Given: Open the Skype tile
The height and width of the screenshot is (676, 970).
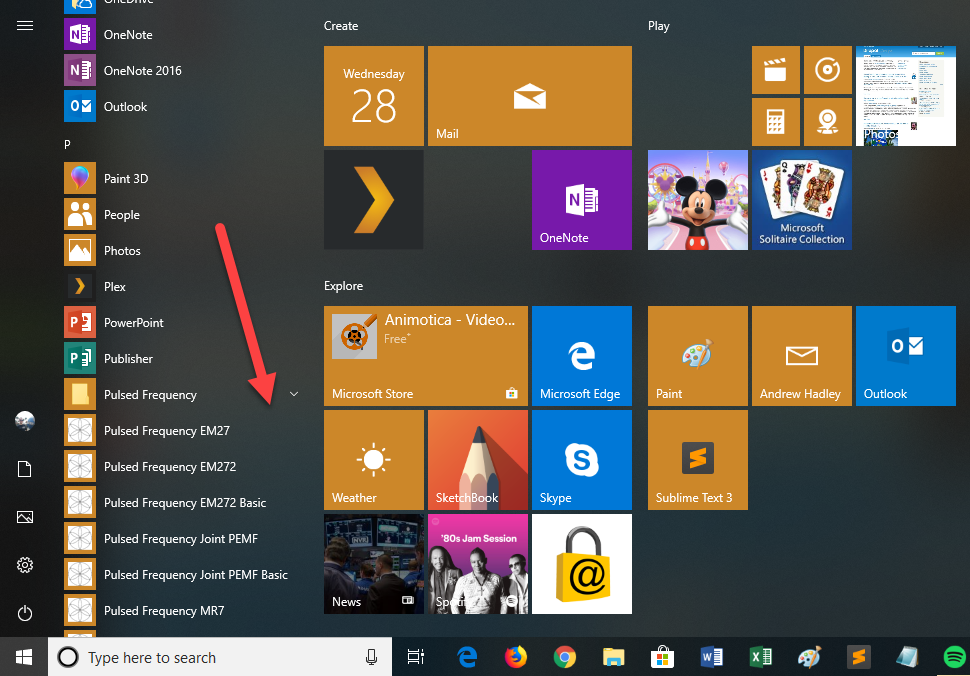Looking at the screenshot, I should [582, 460].
